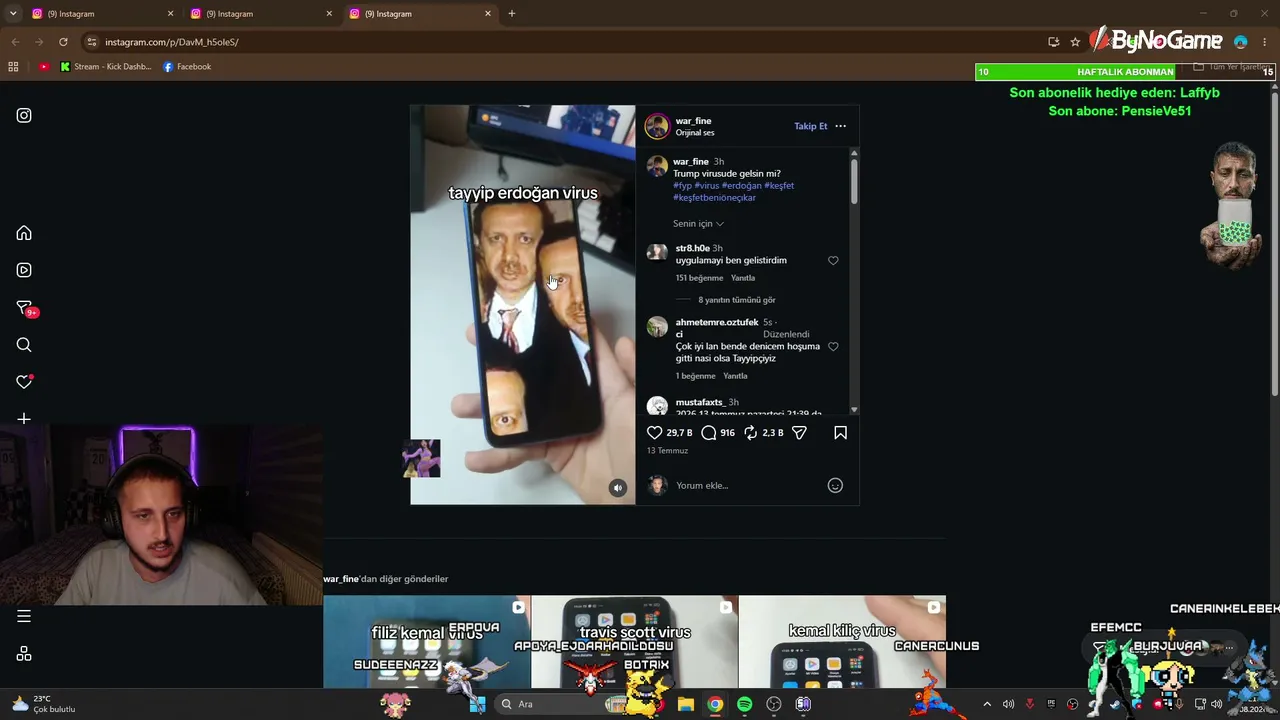The height and width of the screenshot is (720, 1280).
Task: Close the third Instagram tab
Action: point(488,14)
